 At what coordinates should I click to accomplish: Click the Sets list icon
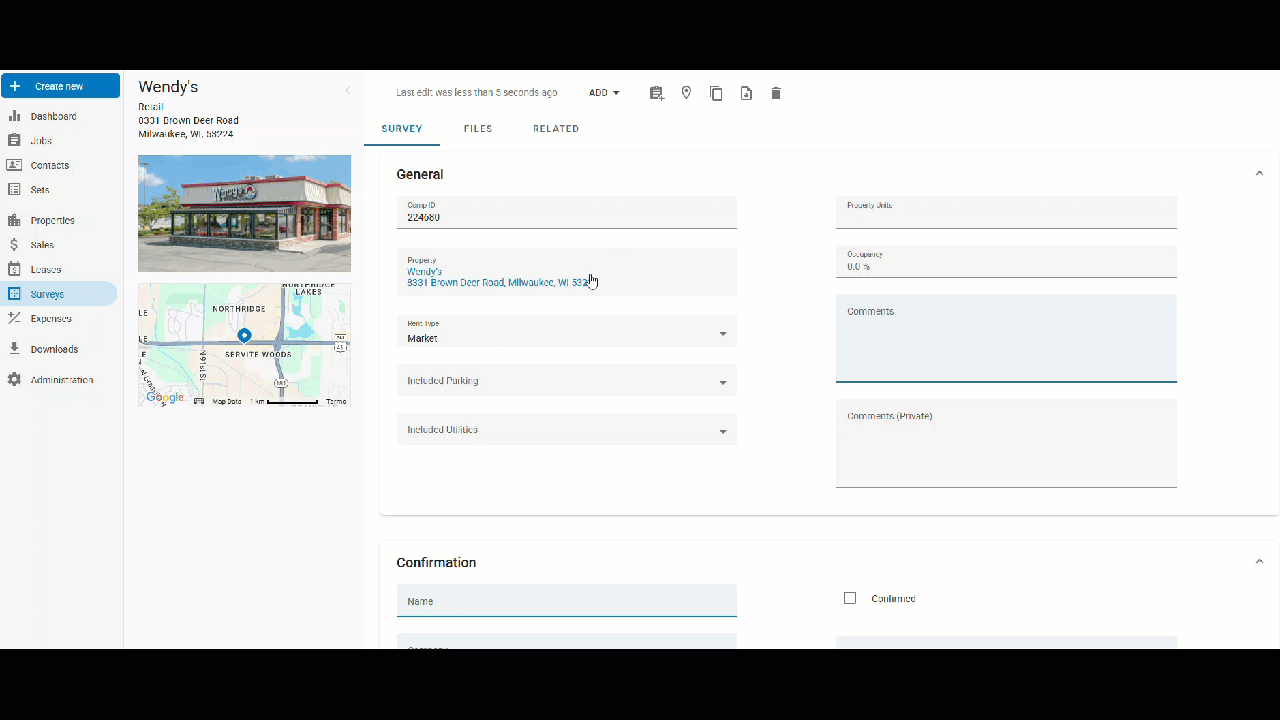click(14, 189)
